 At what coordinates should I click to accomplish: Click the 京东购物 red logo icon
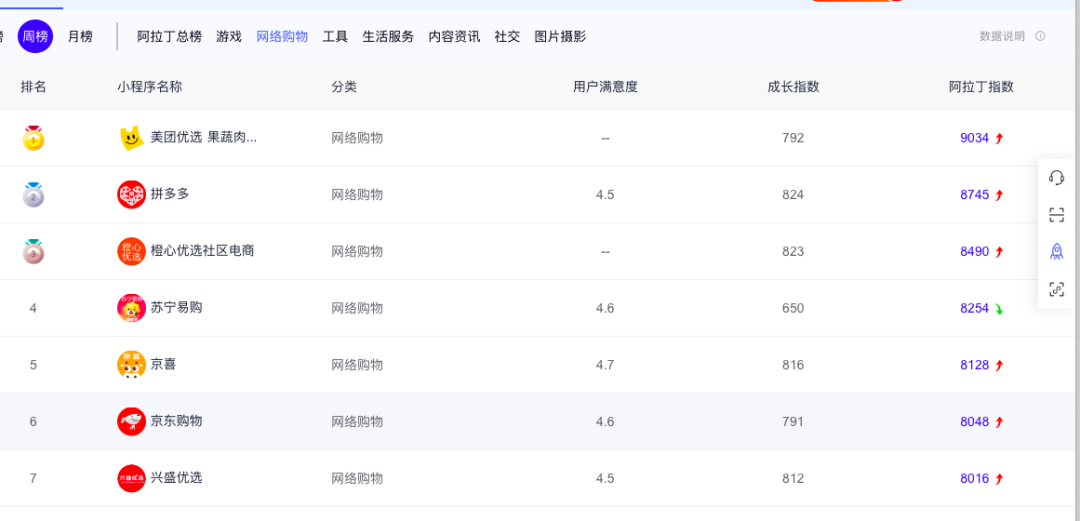coord(131,421)
